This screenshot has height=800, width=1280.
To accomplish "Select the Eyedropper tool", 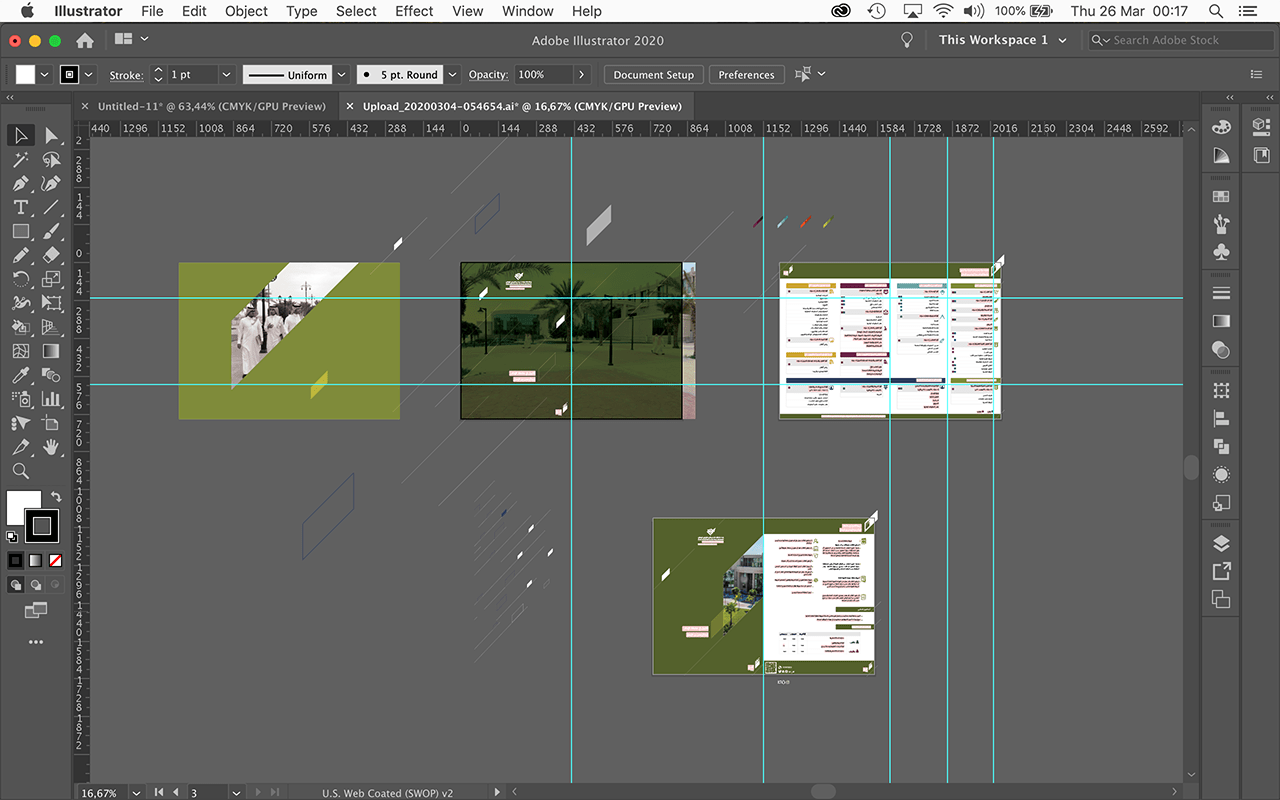I will point(20,375).
